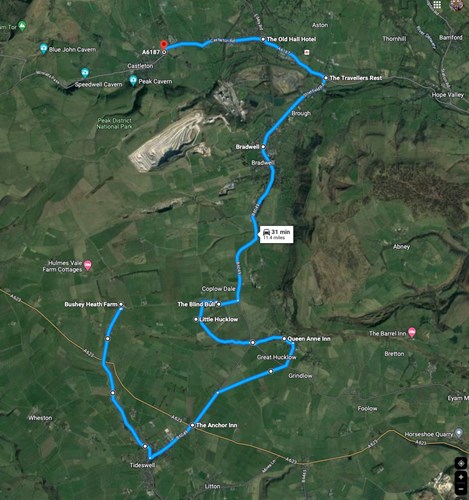
Task: Select the Hulmes Vale Farm Cottages lodging pin
Action: 88,266
